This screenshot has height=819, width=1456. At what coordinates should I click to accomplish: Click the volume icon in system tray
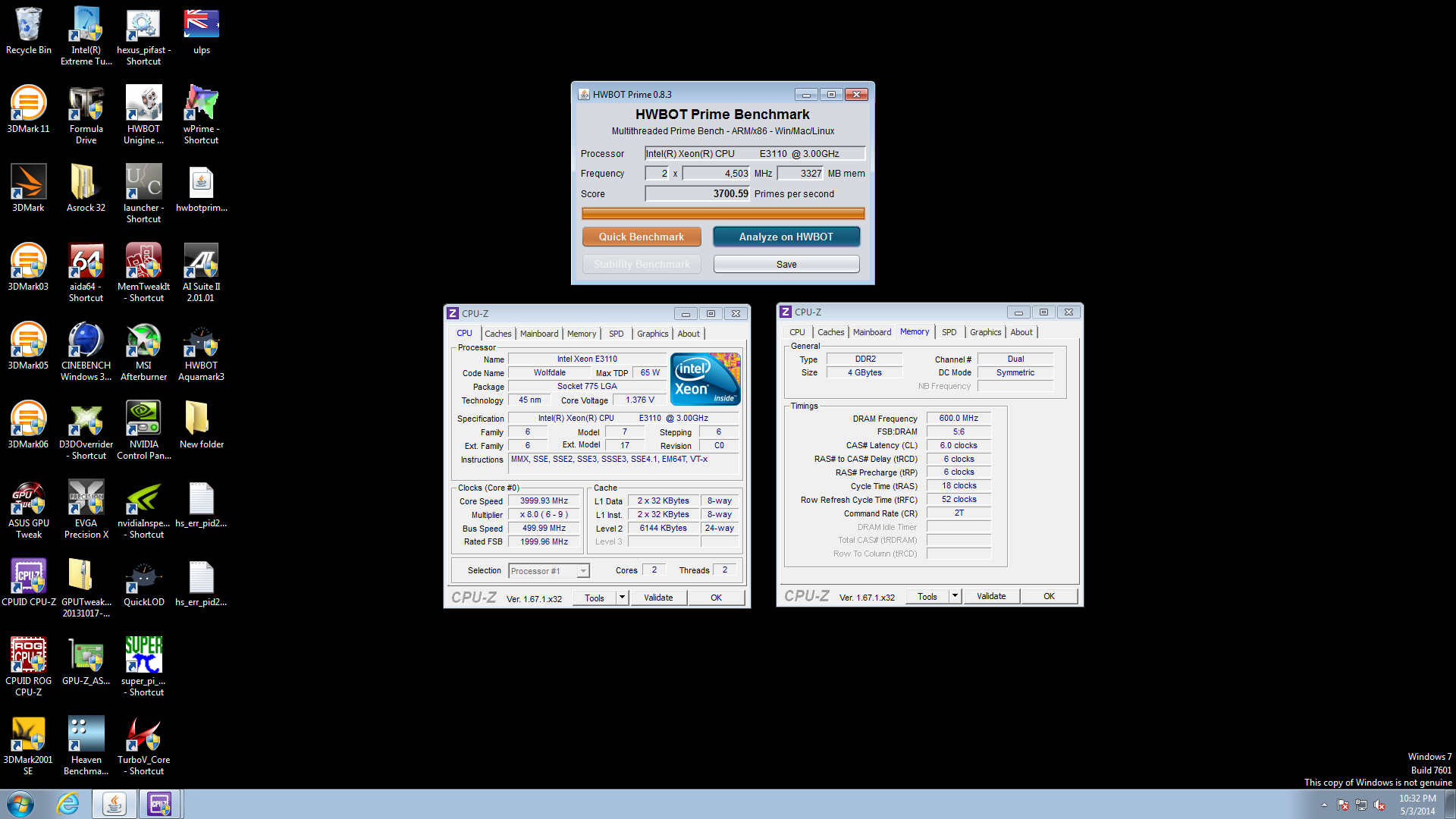(1379, 805)
